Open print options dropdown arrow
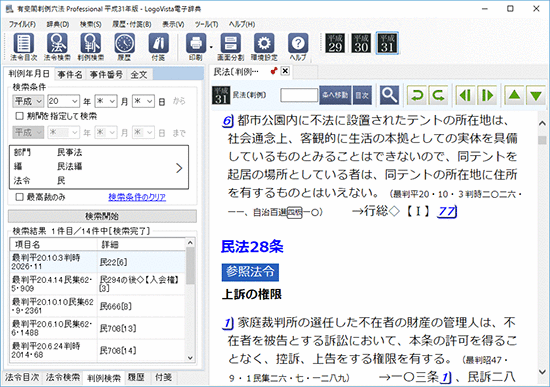The image size is (550, 387). (211, 46)
